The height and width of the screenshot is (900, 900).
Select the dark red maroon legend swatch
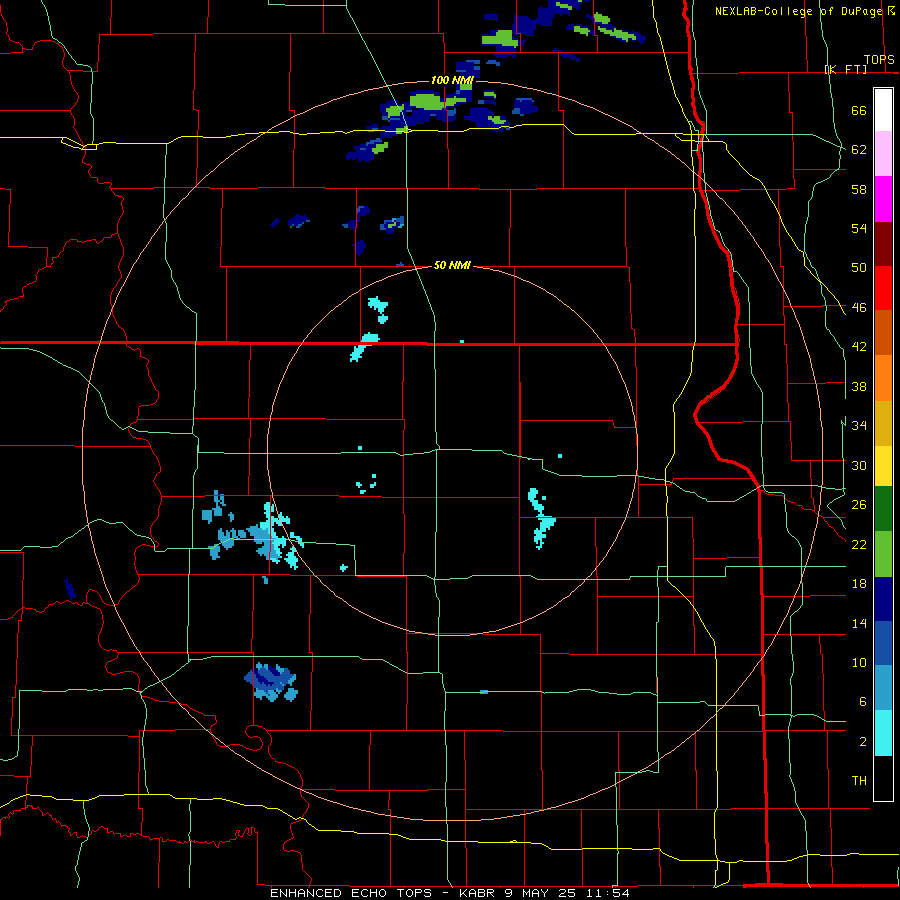[883, 244]
